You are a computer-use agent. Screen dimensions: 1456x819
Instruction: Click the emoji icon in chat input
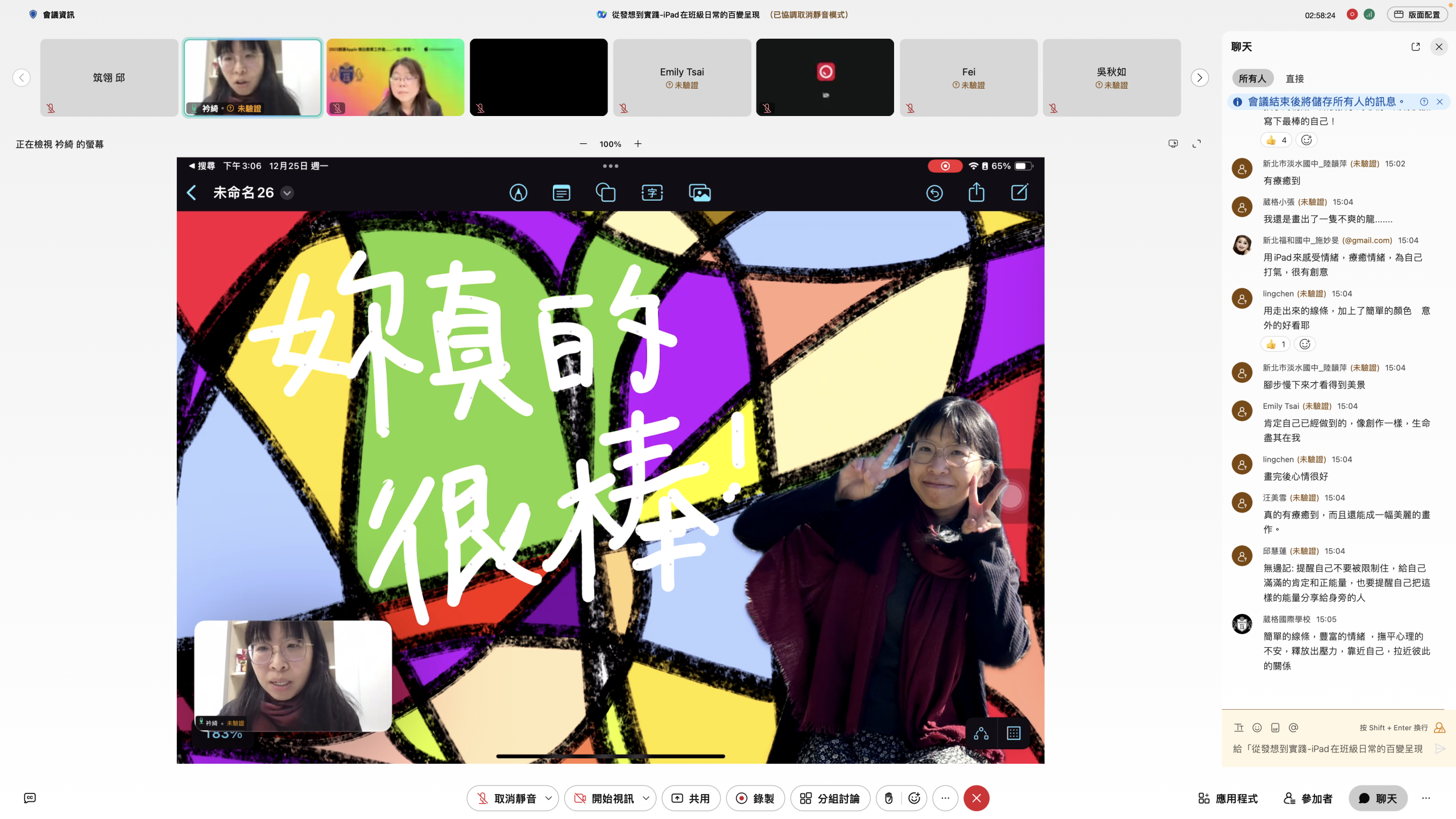pos(1258,727)
